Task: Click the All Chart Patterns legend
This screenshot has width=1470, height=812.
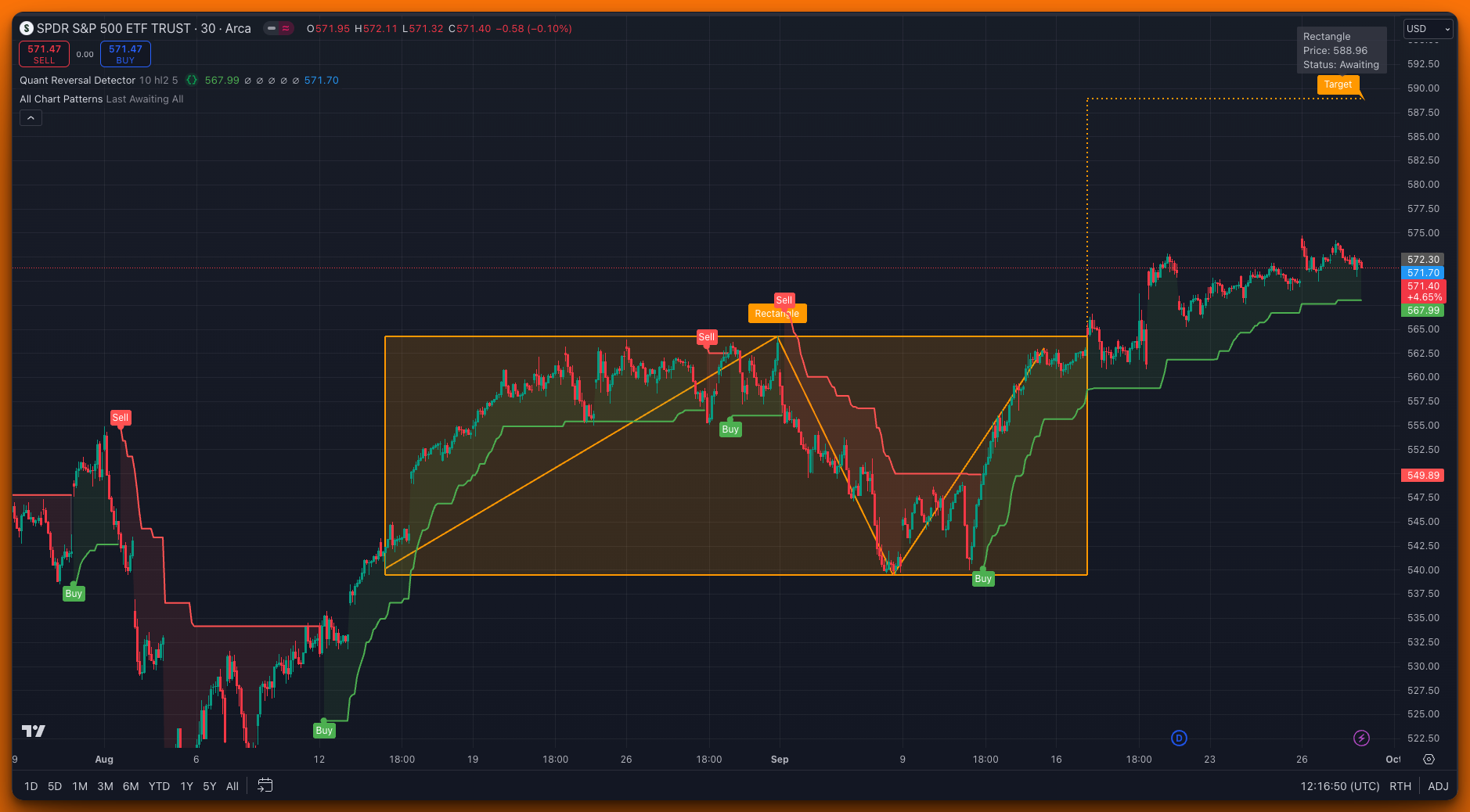Action: 61,99
